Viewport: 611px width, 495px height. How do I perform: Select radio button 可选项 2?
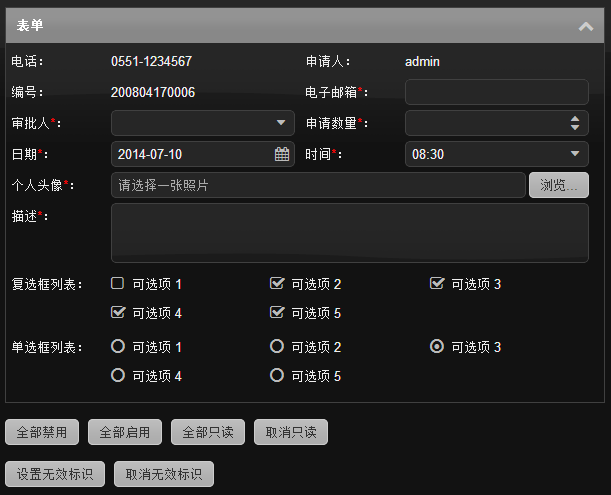tap(277, 346)
